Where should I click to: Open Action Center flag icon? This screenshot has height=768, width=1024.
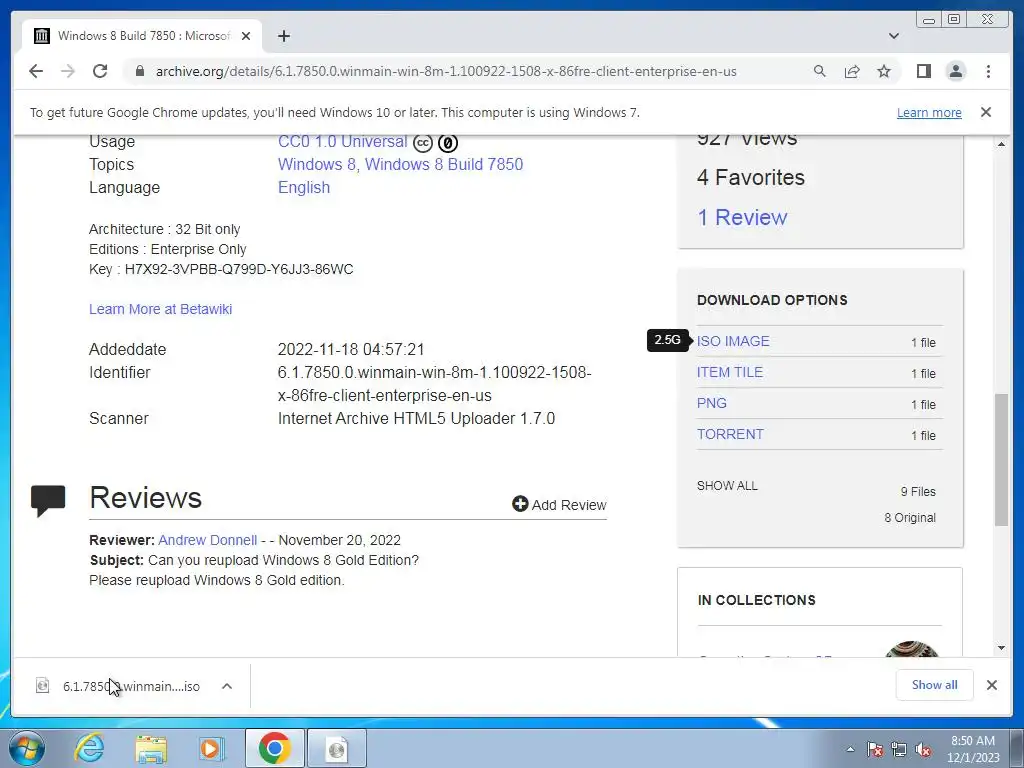point(875,750)
